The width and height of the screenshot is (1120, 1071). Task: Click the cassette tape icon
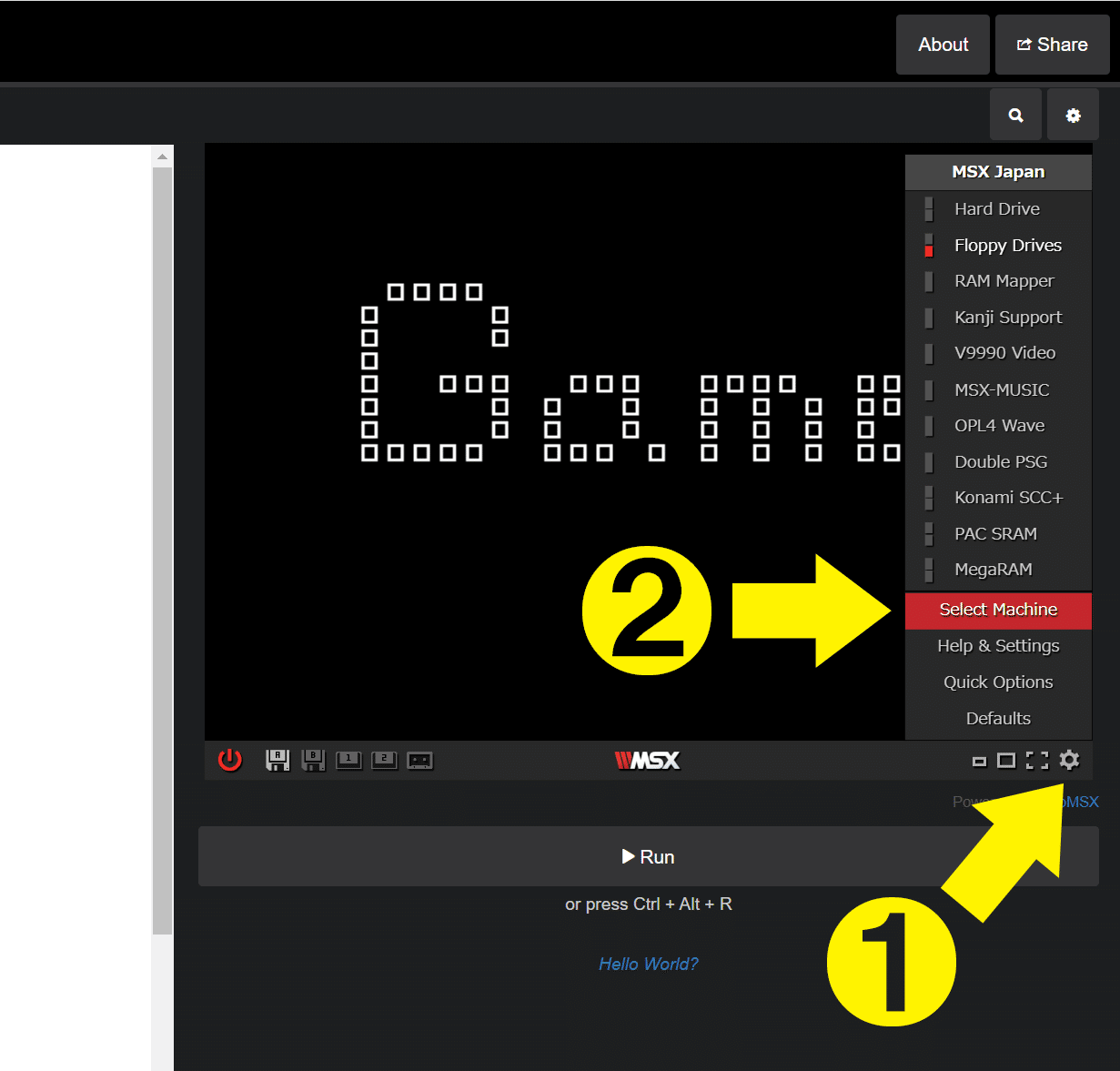coord(420,760)
